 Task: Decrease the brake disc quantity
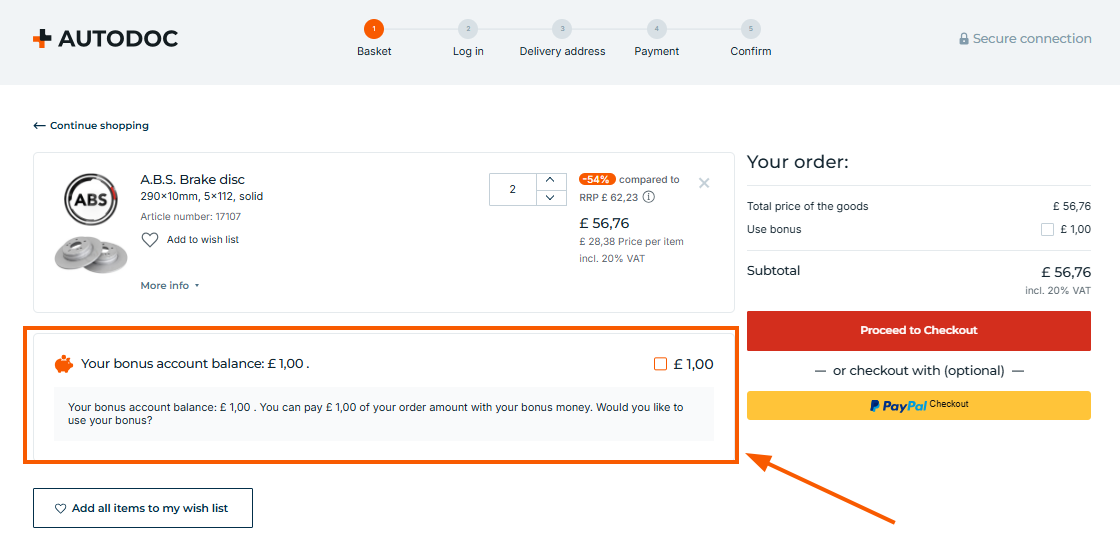pyautogui.click(x=552, y=197)
